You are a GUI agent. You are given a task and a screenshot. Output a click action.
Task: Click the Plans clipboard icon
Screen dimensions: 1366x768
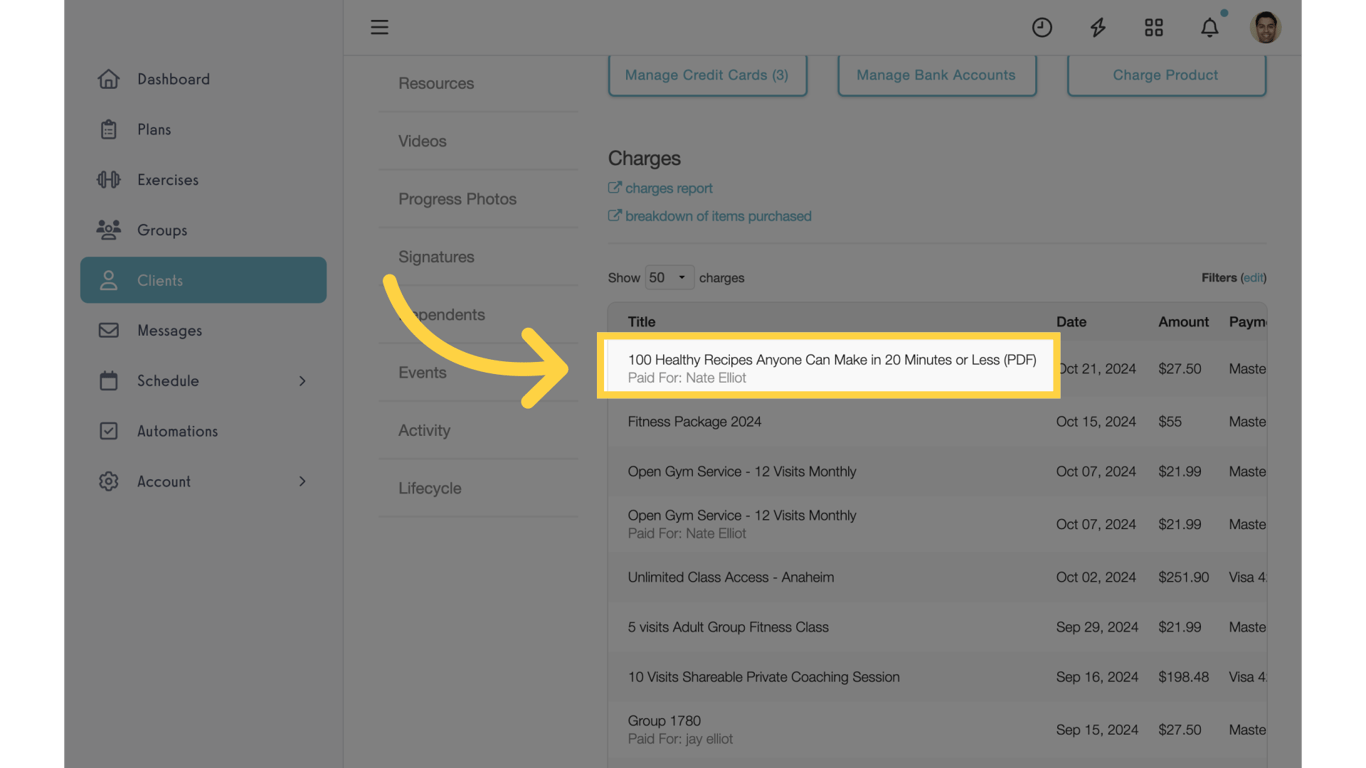tap(108, 129)
